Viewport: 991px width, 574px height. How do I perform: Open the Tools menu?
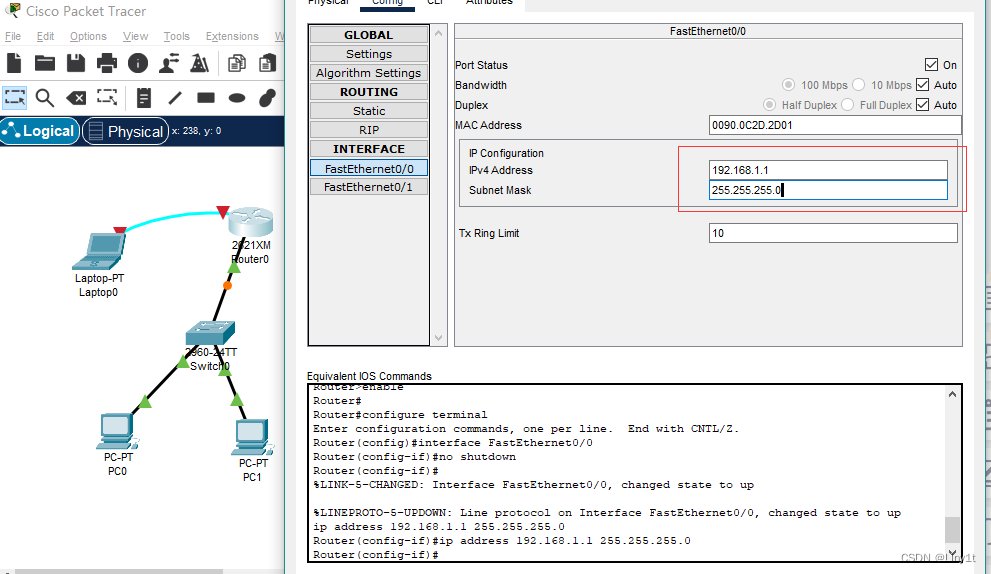point(176,36)
